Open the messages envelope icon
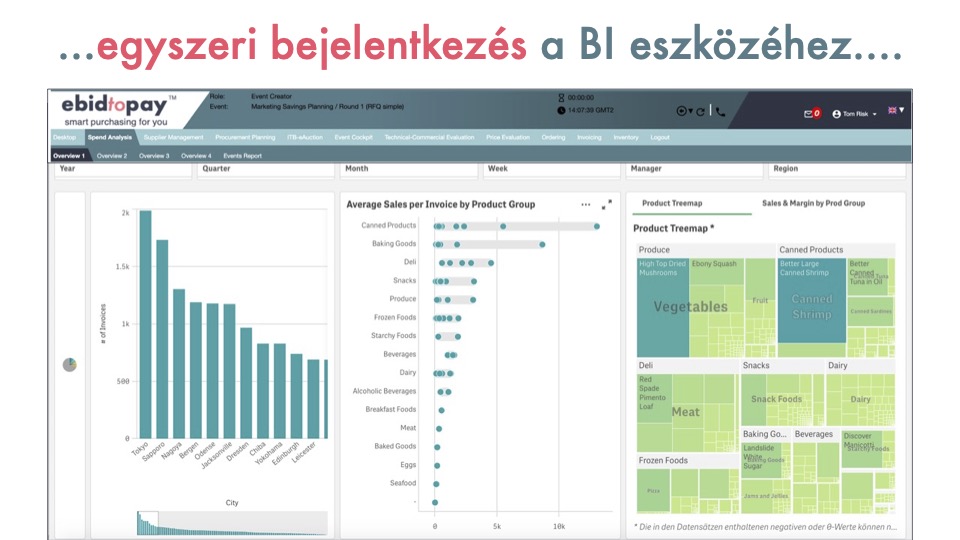 pos(809,114)
